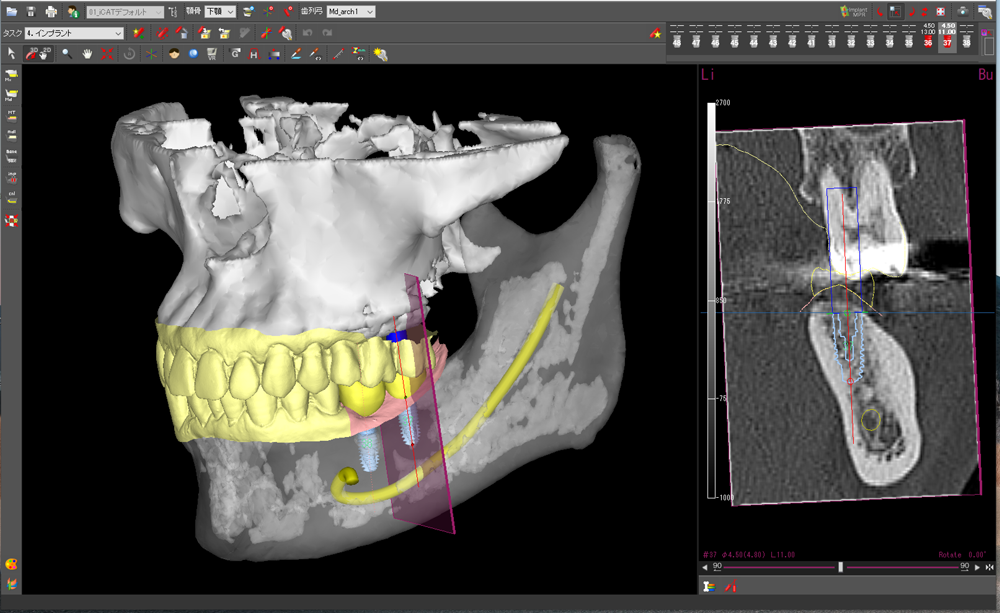Screen dimensions: 1000x613
Task: Click the blue sliders icon beside 顎骨
Action: click(x=173, y=11)
